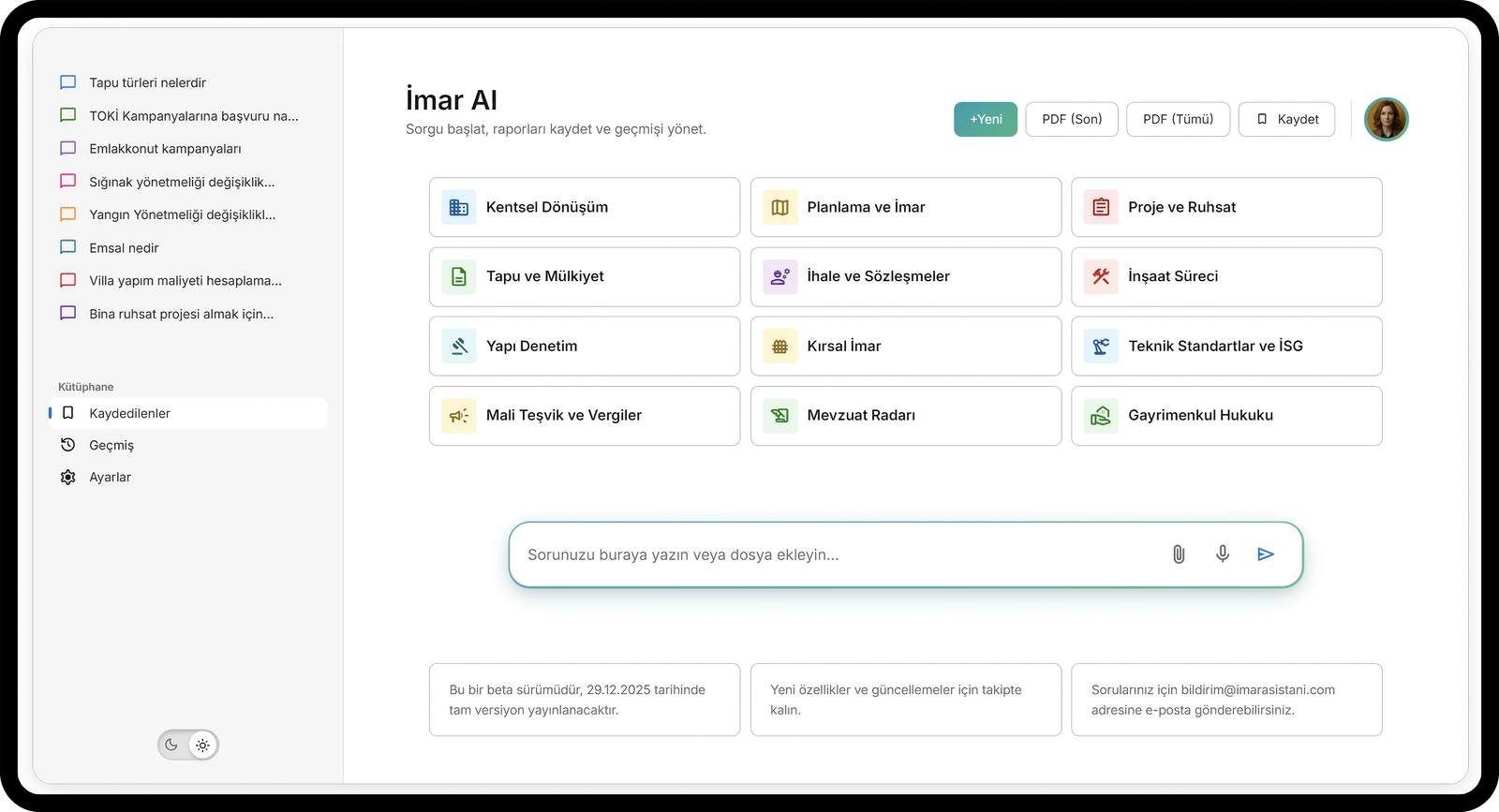1499x812 pixels.
Task: Click the İnşaat Süreci tools icon
Action: 1101,276
